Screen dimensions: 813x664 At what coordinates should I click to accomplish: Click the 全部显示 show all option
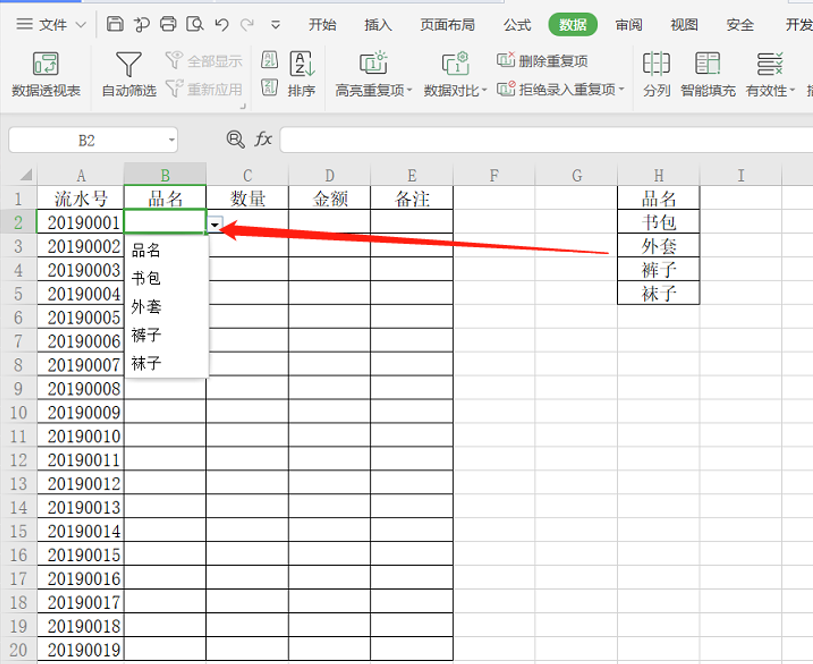click(x=204, y=61)
